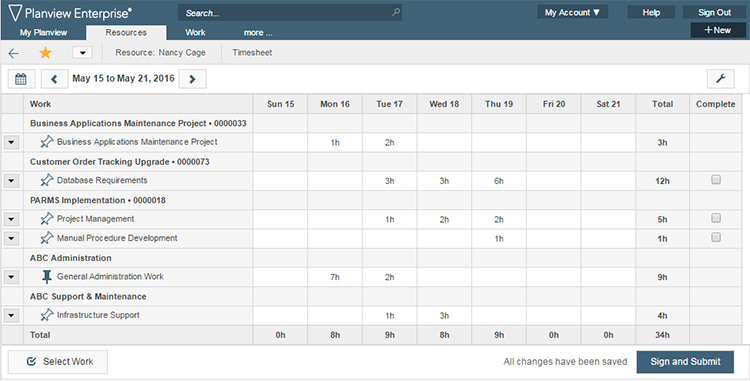This screenshot has height=381, width=750.
Task: Click ABC Administration group heading
Action: pos(70,258)
